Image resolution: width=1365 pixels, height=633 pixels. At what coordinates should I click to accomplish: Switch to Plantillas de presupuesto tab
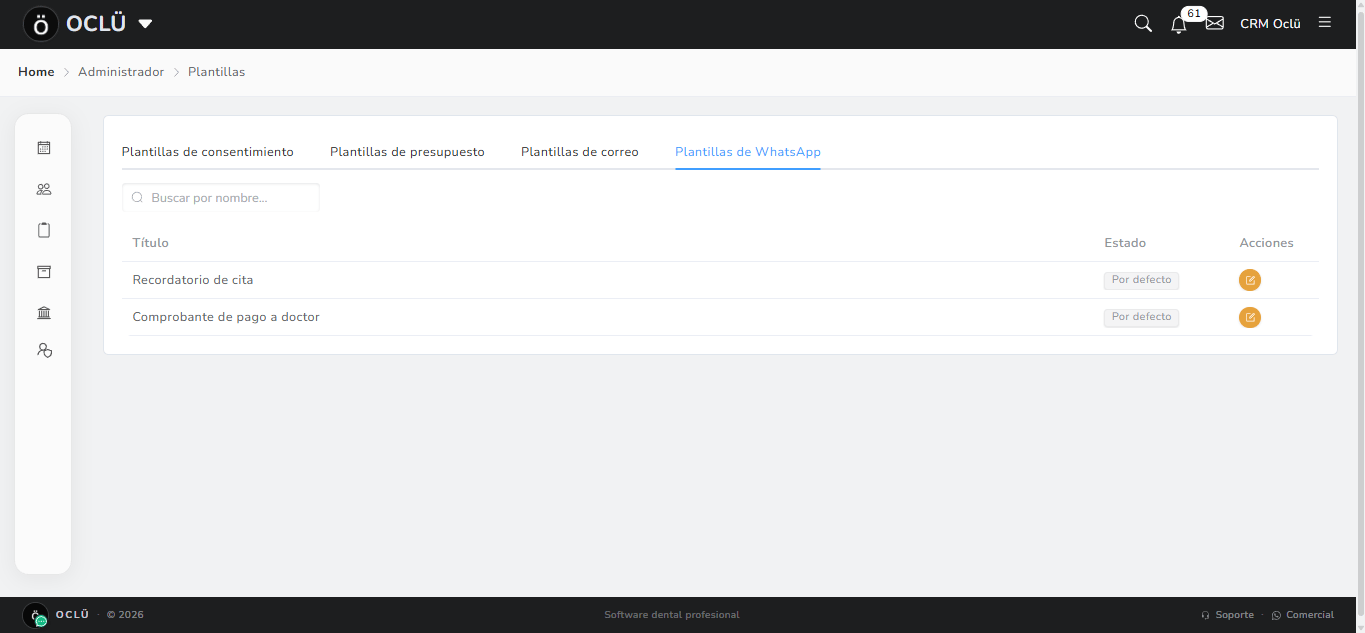tap(407, 152)
